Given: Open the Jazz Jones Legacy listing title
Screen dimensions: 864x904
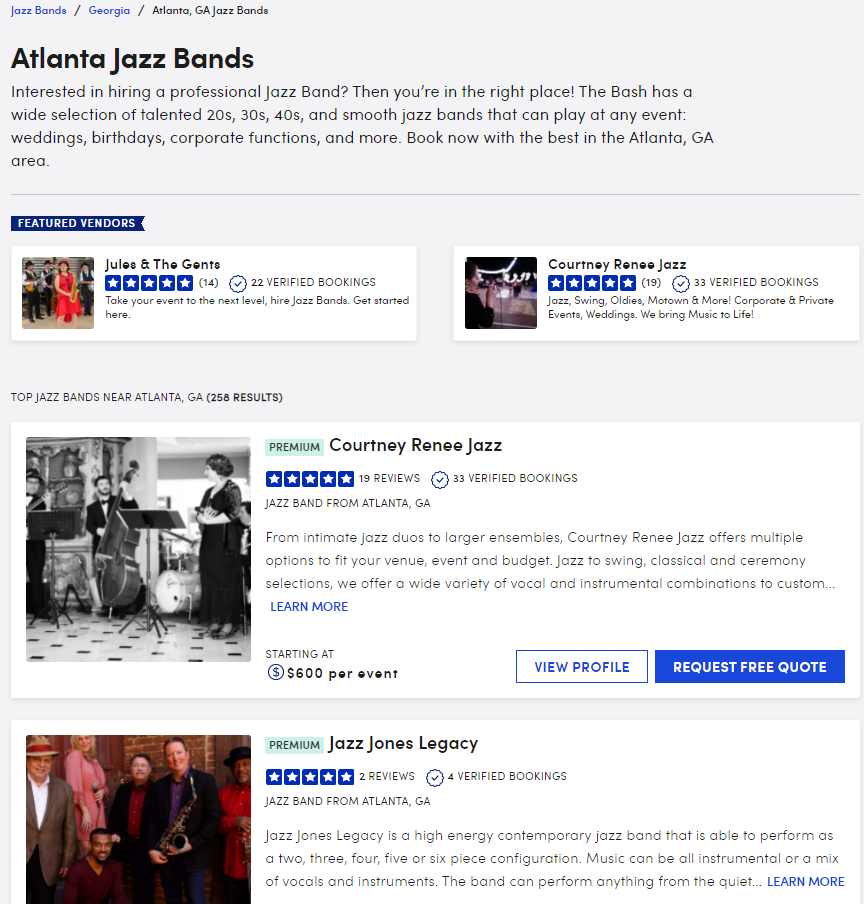Looking at the screenshot, I should pos(403,744).
